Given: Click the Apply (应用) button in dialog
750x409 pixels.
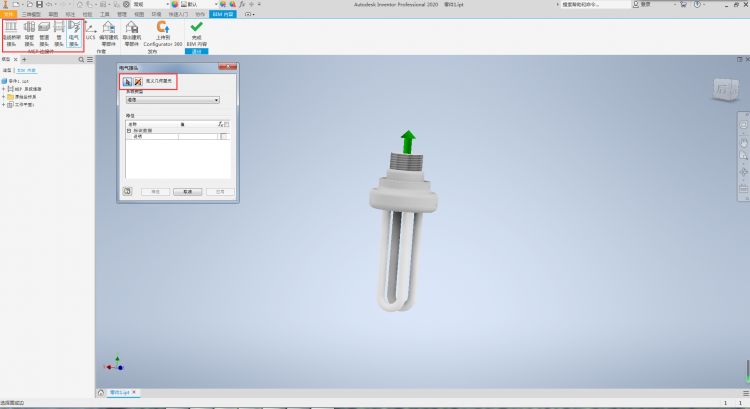Looking at the screenshot, I should (x=220, y=191).
